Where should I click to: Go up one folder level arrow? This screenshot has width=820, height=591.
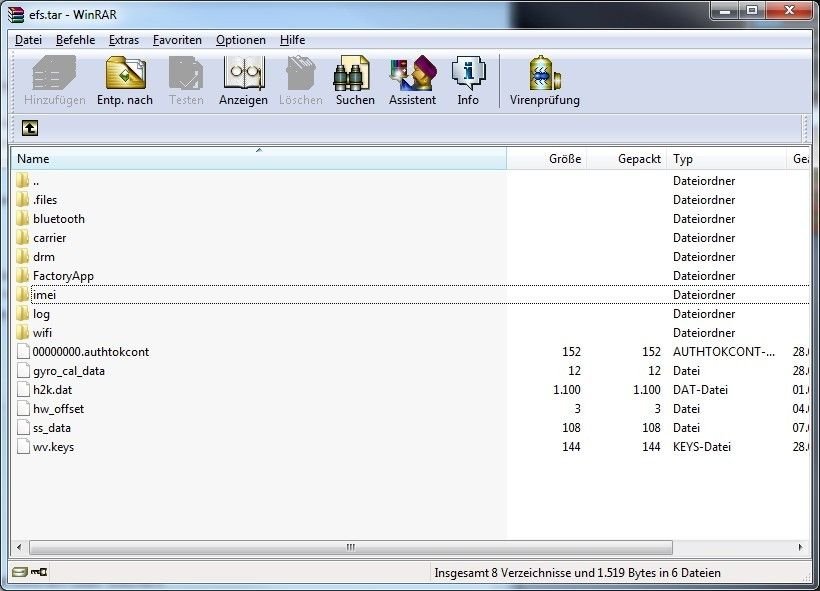tap(30, 128)
